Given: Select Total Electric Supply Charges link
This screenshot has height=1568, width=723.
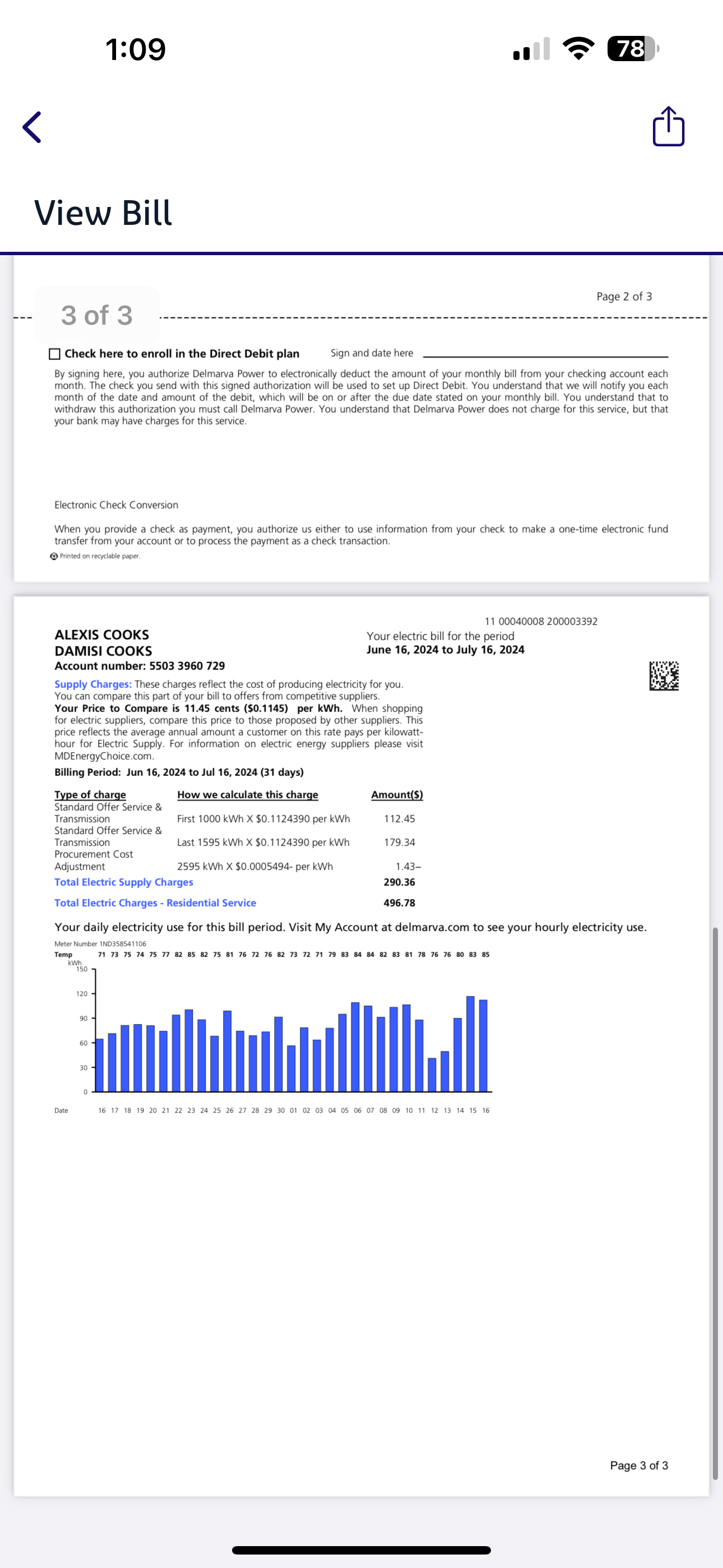Looking at the screenshot, I should pyautogui.click(x=123, y=882).
